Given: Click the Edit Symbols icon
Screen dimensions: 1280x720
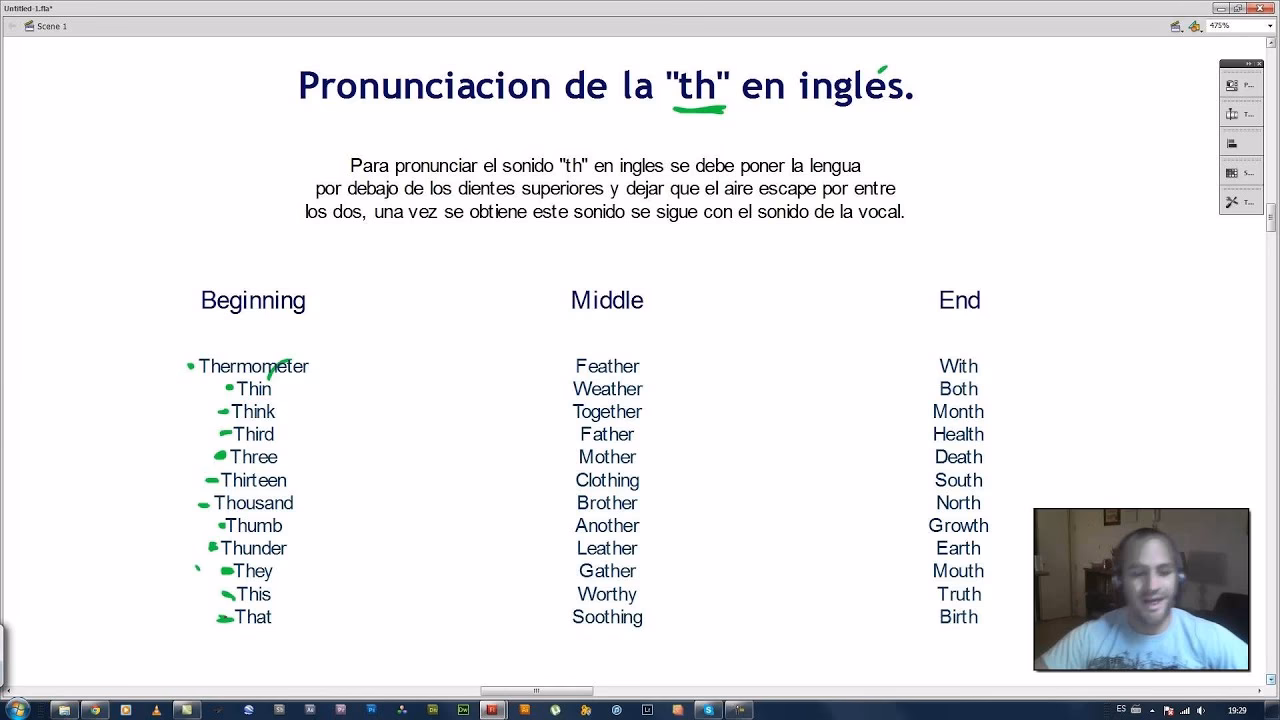Looking at the screenshot, I should [x=1195, y=26].
